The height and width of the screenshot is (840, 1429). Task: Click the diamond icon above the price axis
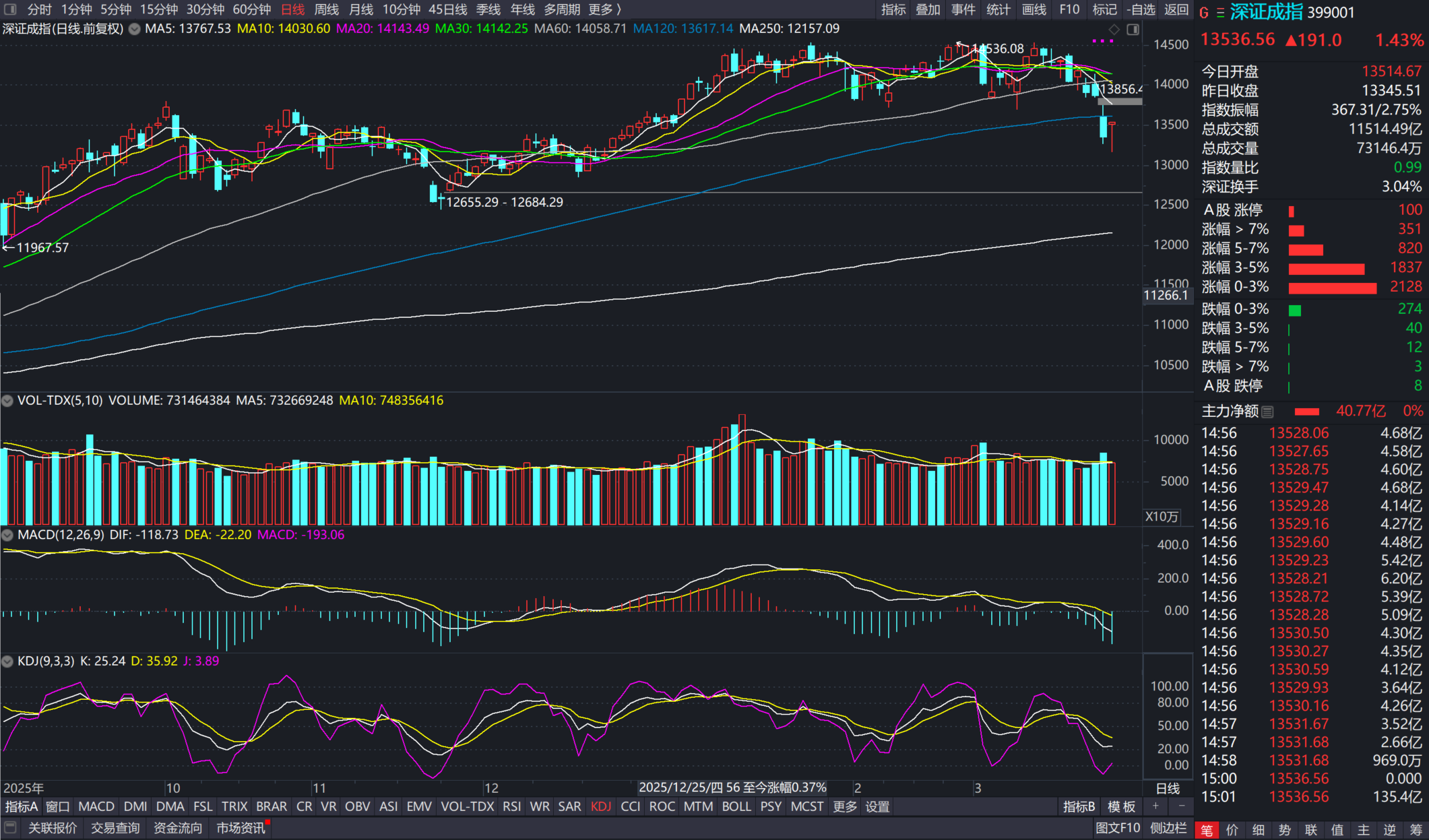(x=1114, y=30)
